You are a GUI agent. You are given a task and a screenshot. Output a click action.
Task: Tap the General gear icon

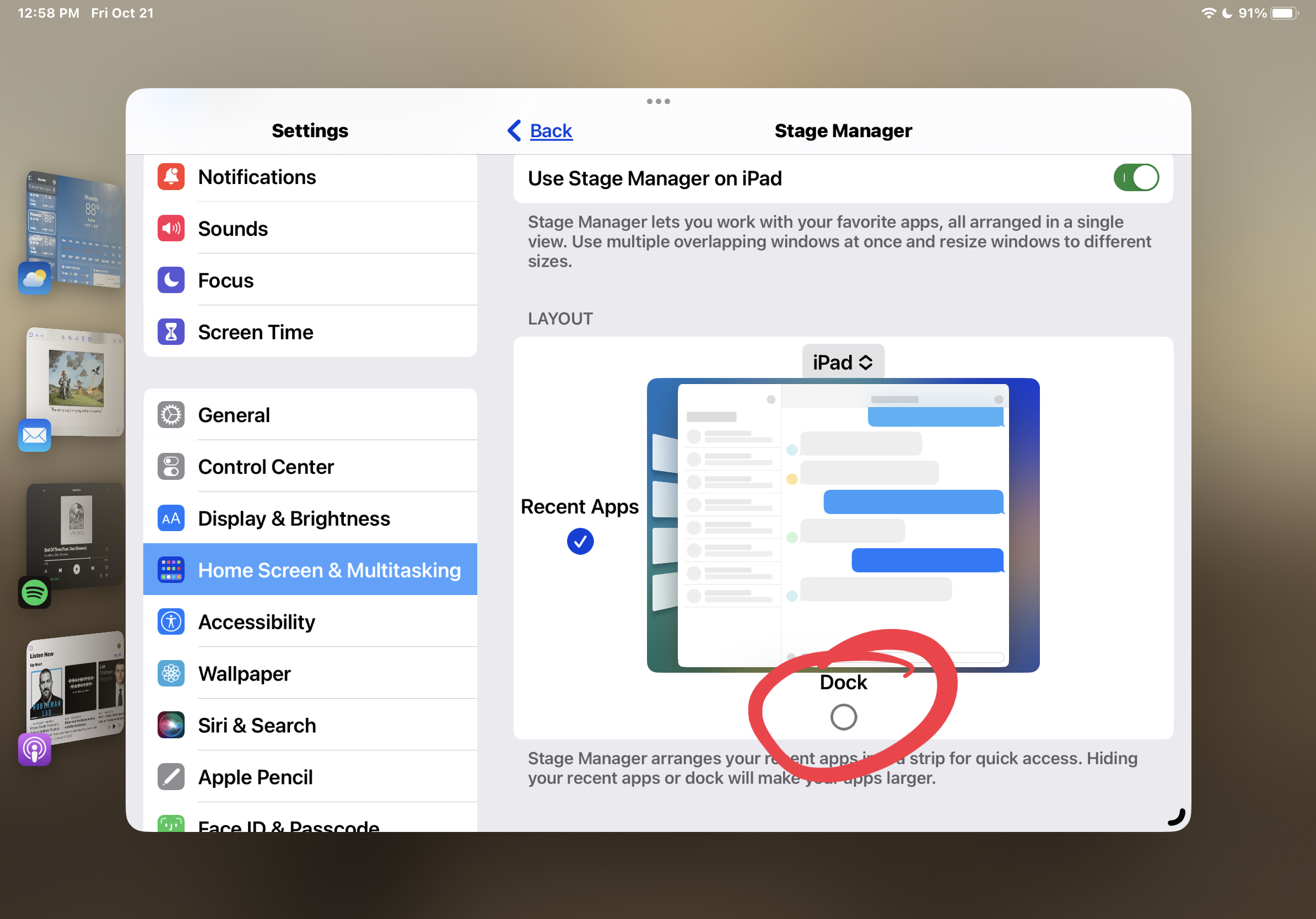[x=171, y=414]
